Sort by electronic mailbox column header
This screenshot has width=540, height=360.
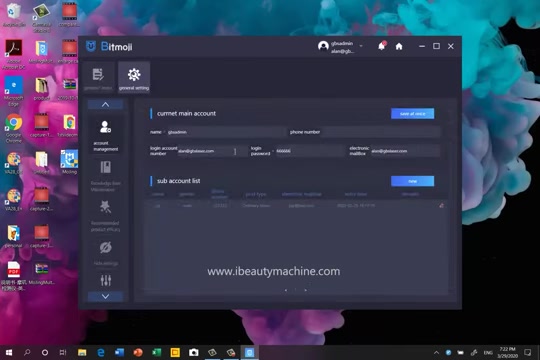(x=301, y=194)
